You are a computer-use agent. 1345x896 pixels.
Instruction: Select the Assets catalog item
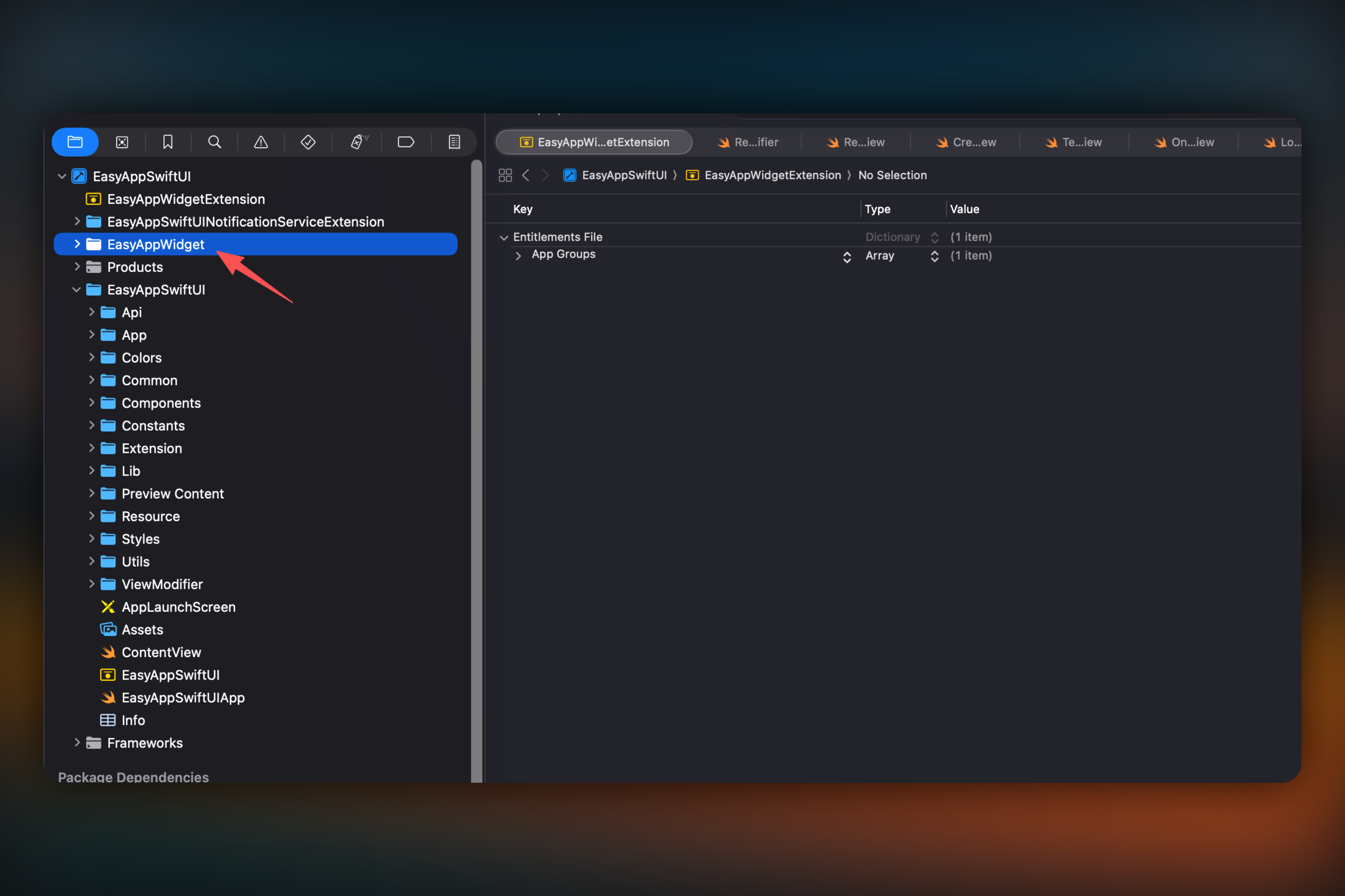coord(142,629)
